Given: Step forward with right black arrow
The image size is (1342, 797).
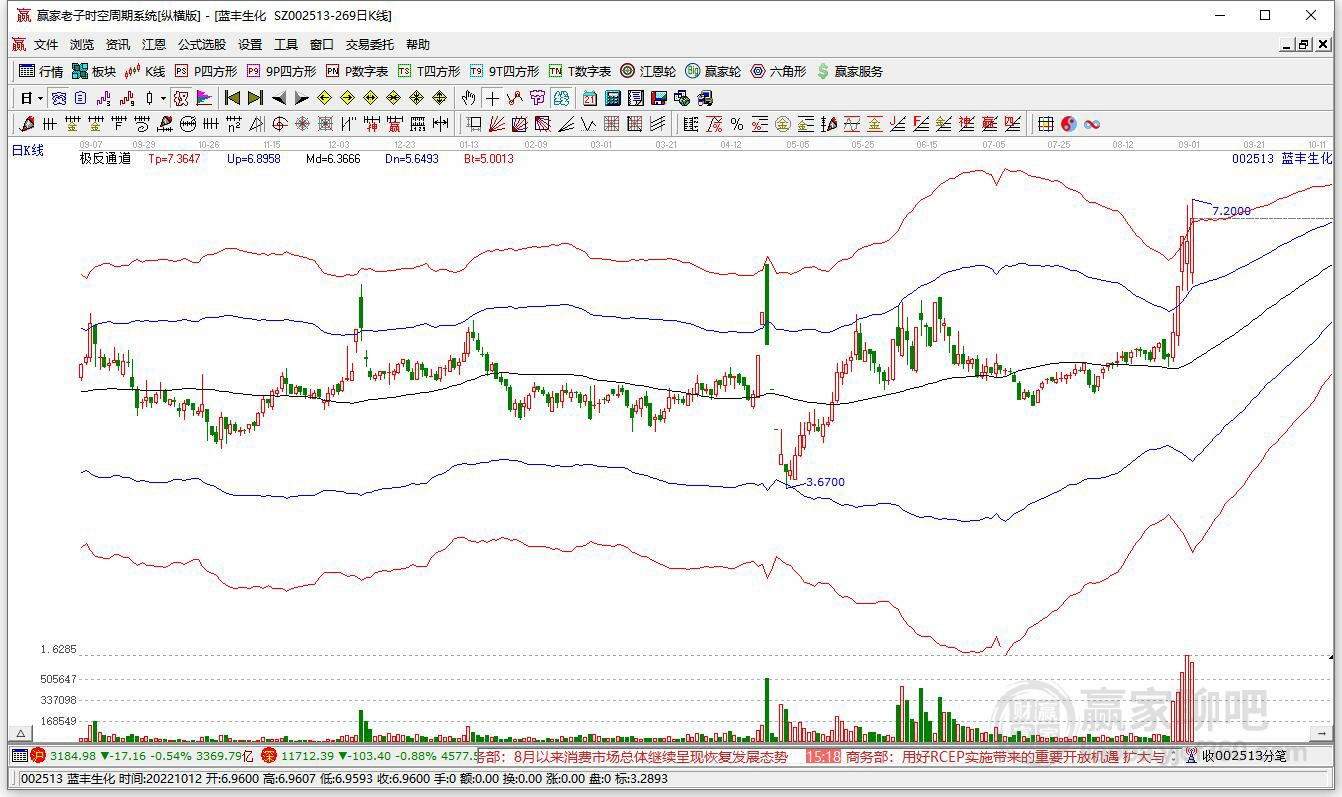Looking at the screenshot, I should (302, 98).
